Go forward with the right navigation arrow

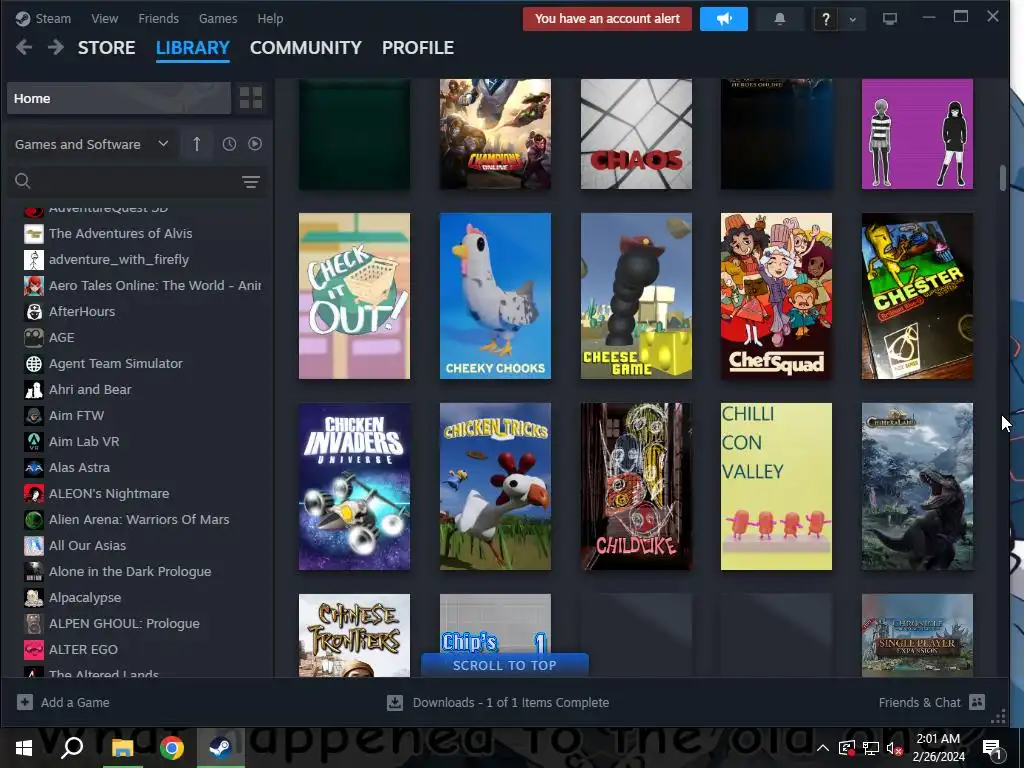tap(56, 47)
